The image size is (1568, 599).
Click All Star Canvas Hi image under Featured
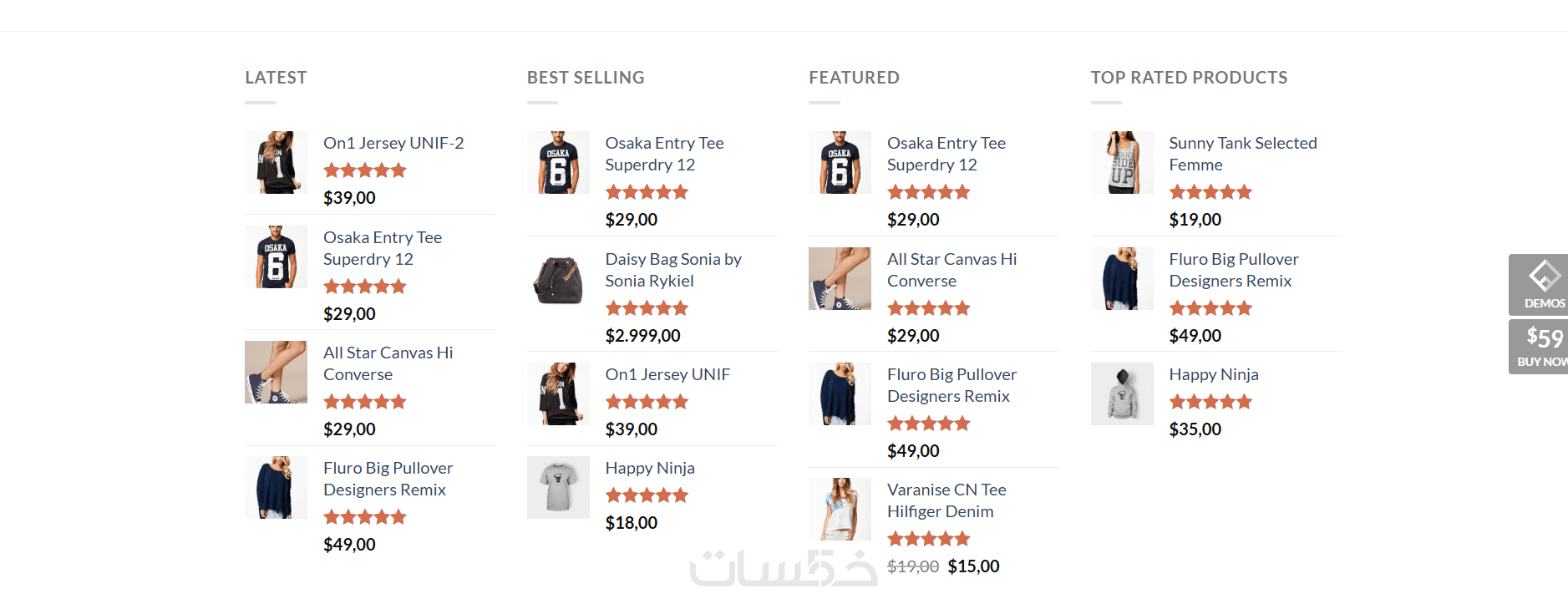[840, 278]
